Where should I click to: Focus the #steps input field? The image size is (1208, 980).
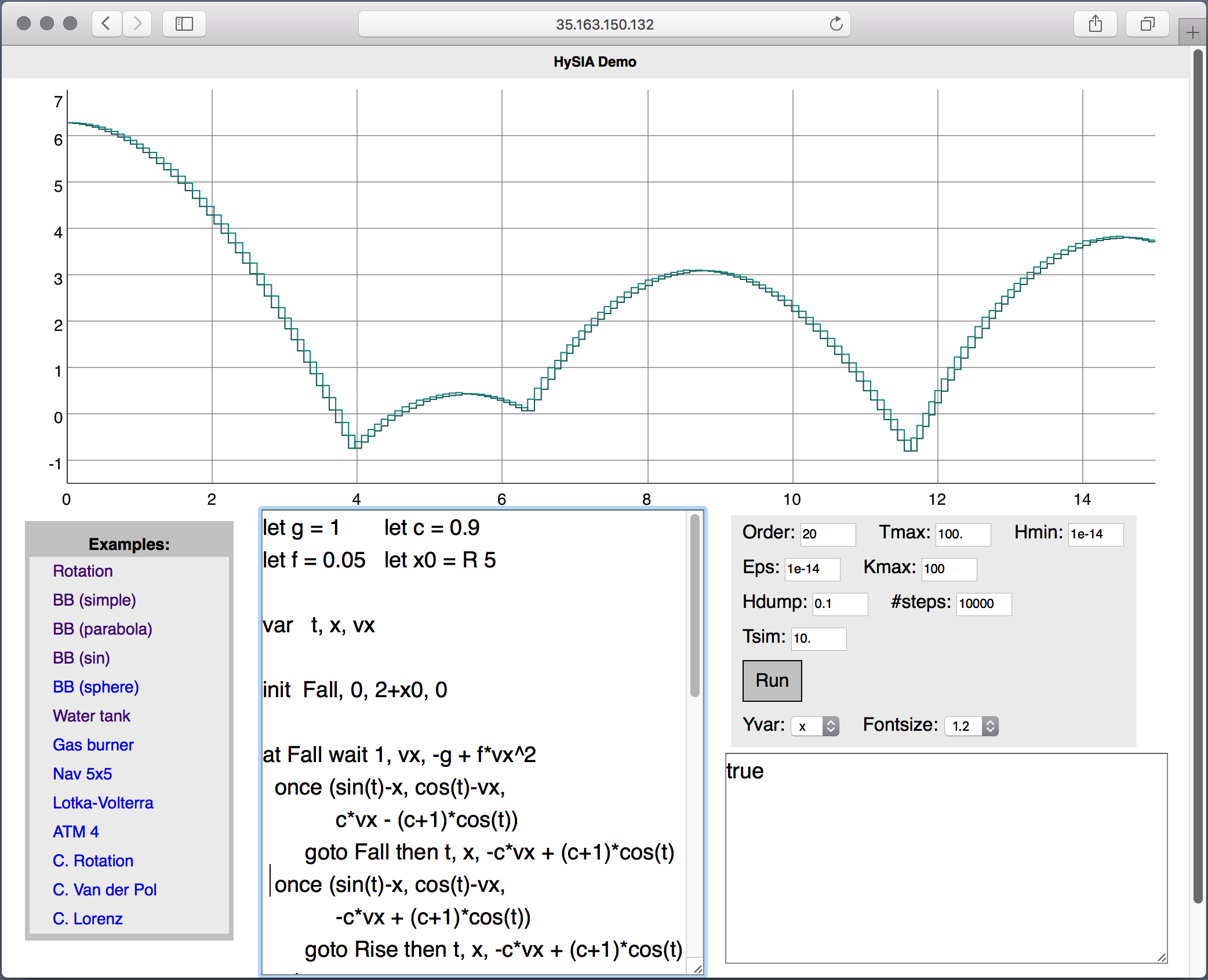(x=984, y=603)
